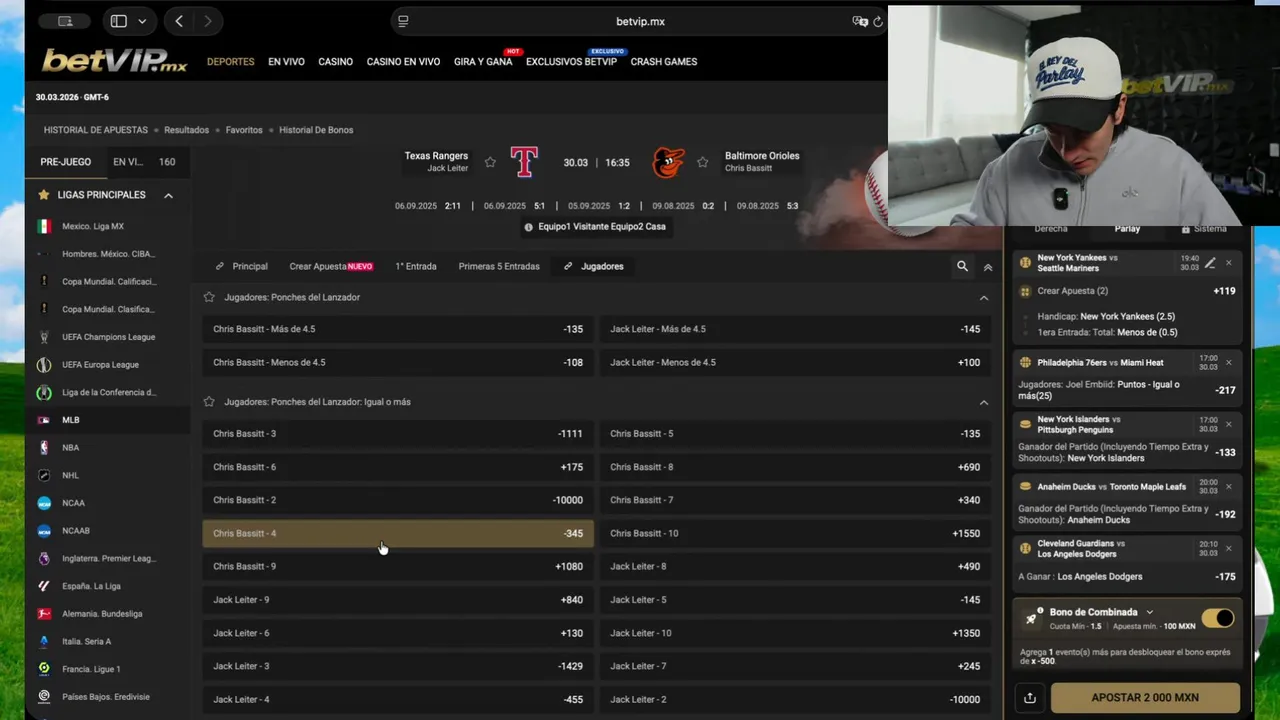Collapse the Jugadores: Ponches del Lanzador section
Image resolution: width=1280 pixels, height=720 pixels.
(x=984, y=298)
